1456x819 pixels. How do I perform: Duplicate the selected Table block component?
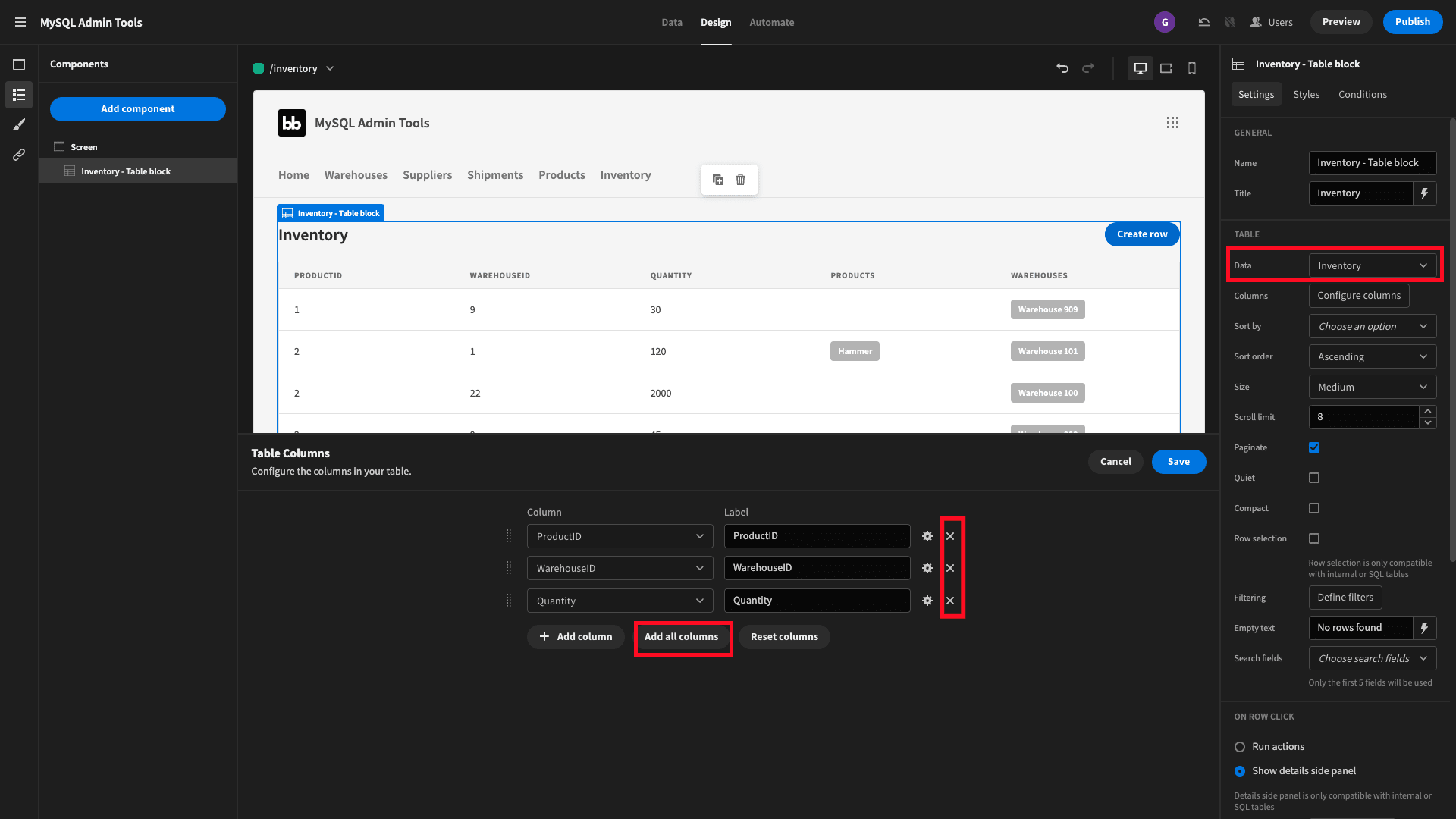(x=718, y=180)
